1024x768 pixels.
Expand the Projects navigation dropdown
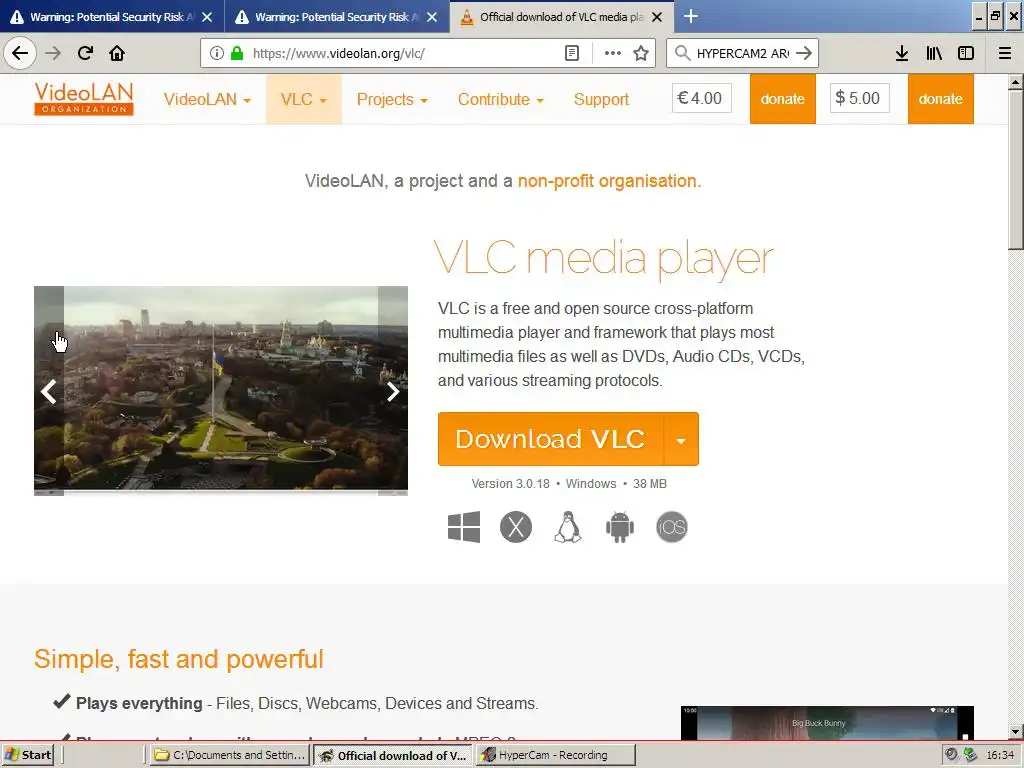click(392, 99)
